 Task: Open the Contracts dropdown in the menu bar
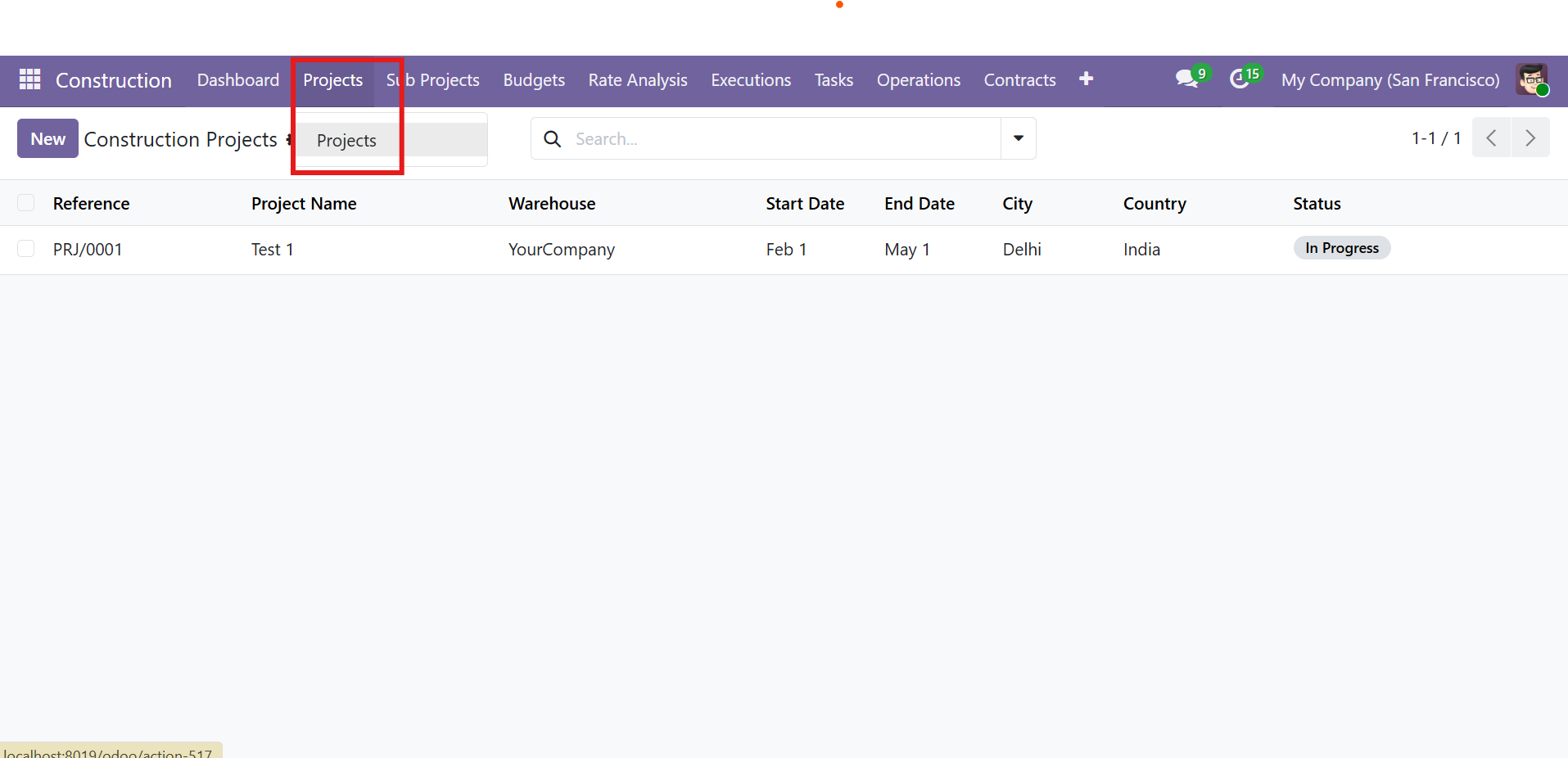point(1019,79)
